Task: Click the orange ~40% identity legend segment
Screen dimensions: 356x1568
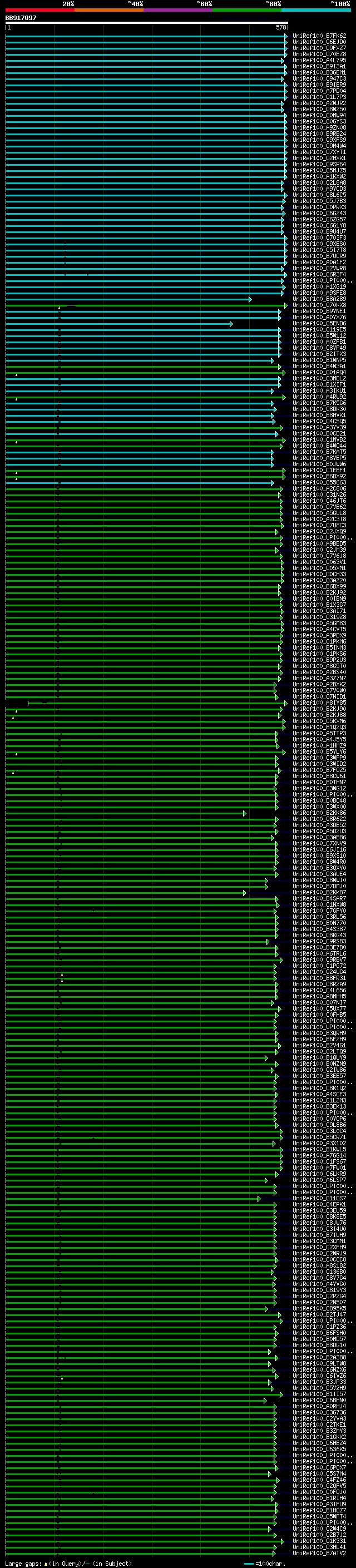Action: [x=109, y=11]
